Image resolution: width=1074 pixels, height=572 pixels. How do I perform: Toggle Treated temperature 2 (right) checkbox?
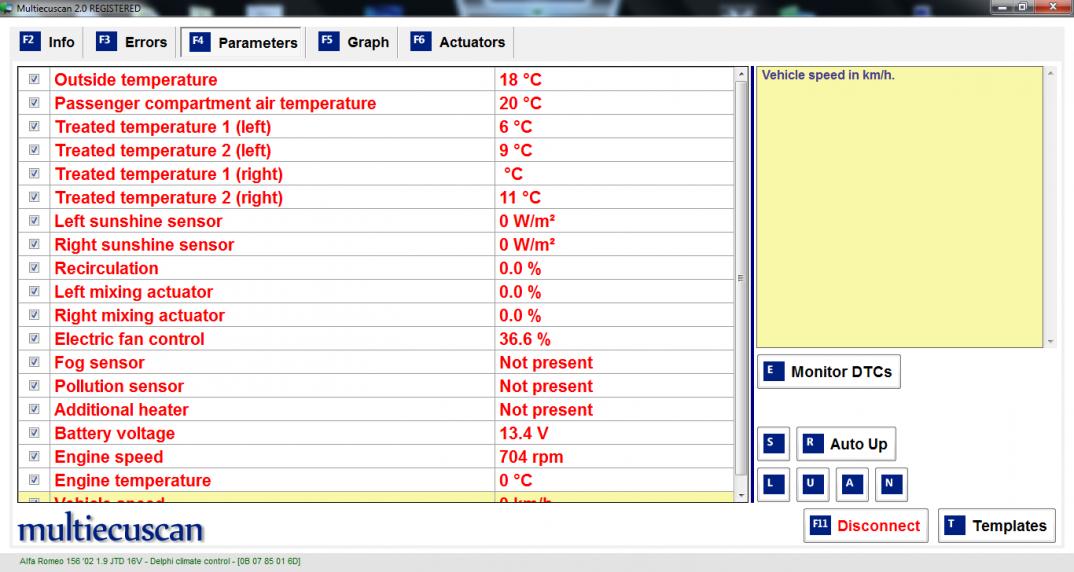(34, 197)
